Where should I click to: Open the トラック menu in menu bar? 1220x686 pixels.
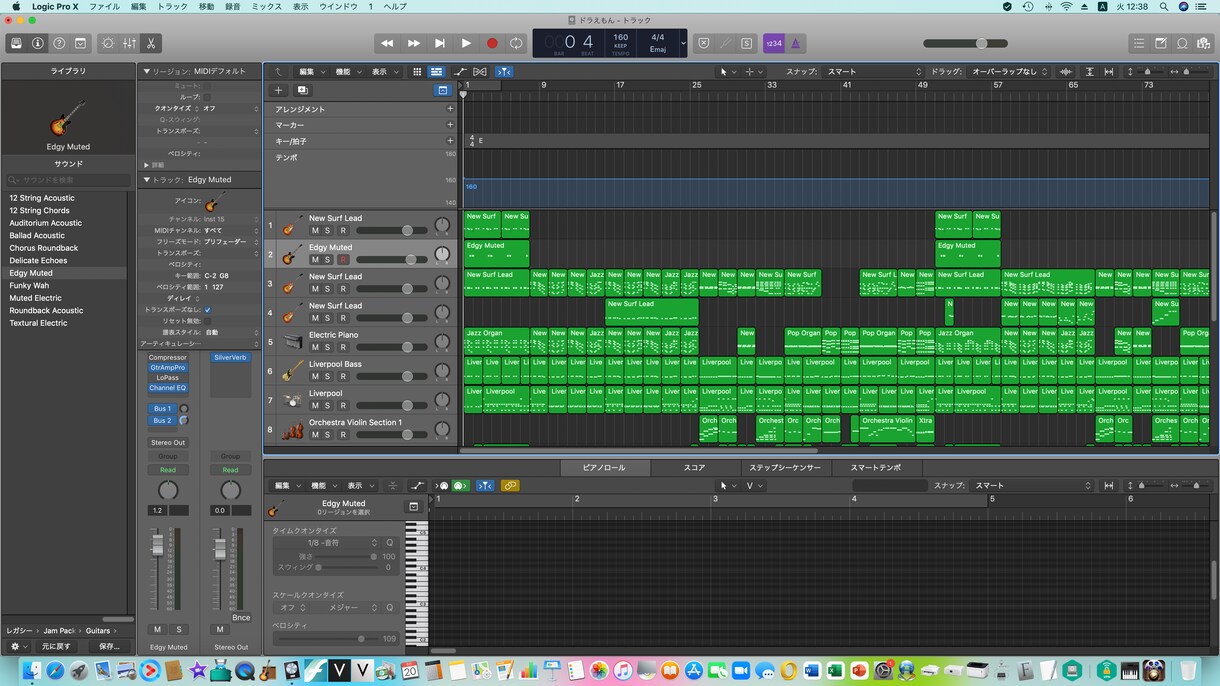[172, 7]
